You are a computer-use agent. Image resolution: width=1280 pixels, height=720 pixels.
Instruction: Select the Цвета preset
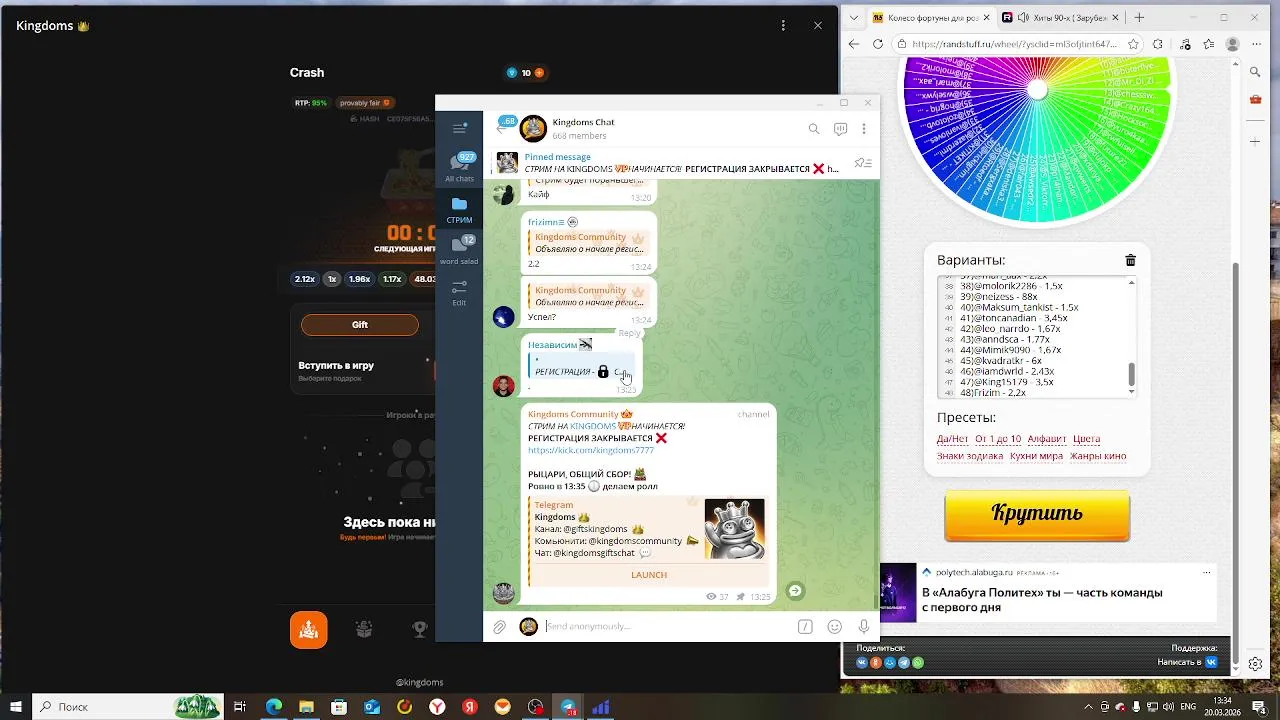pos(1086,439)
